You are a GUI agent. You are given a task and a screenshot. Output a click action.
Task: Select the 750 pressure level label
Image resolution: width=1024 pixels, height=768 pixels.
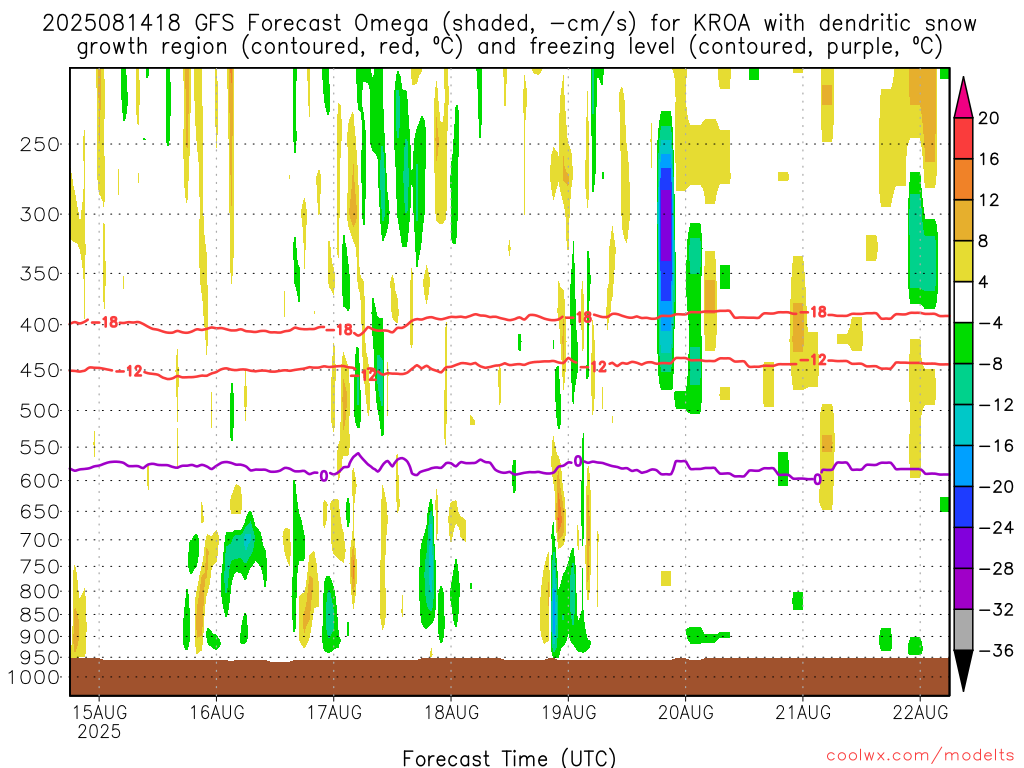pyautogui.click(x=40, y=567)
